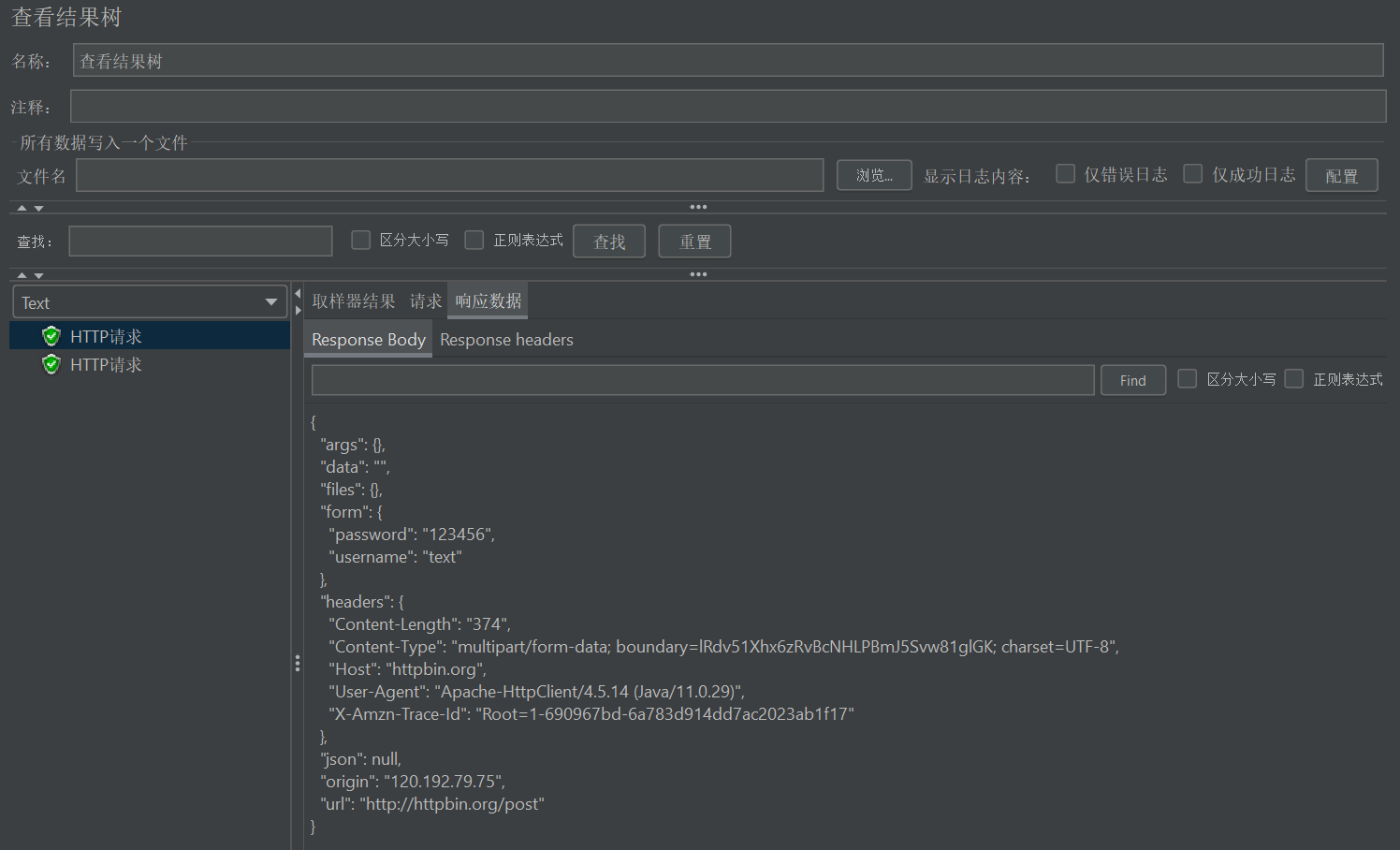Enable the 仅错误日志 checkbox
Image resolution: width=1400 pixels, height=850 pixels.
pos(1065,174)
